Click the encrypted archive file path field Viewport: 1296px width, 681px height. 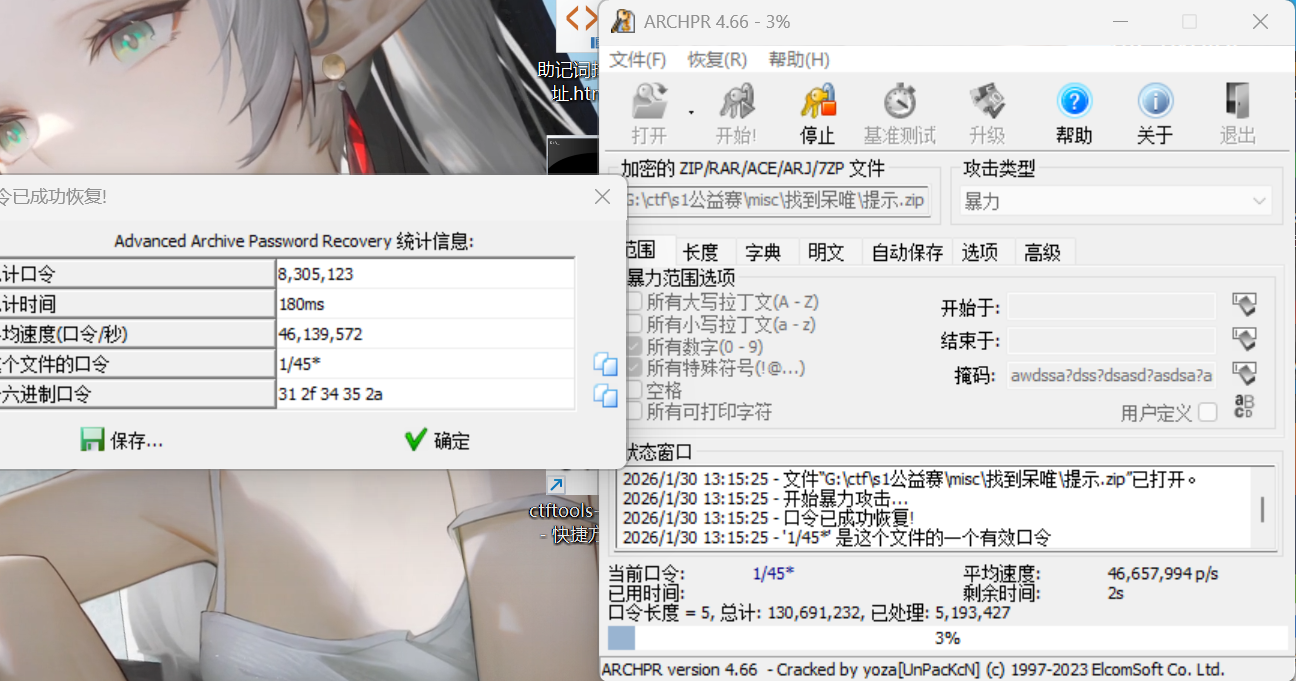775,201
